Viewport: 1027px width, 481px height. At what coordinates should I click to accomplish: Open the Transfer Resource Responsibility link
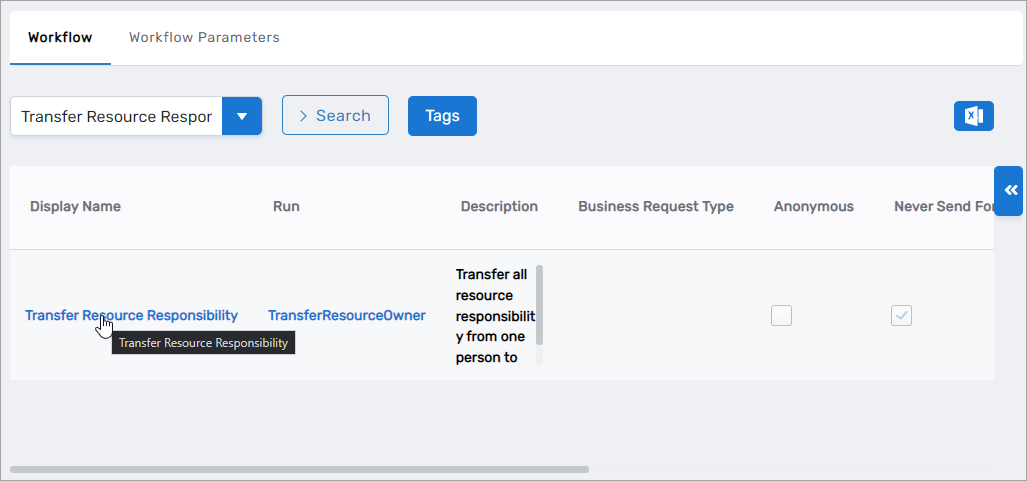click(x=131, y=315)
